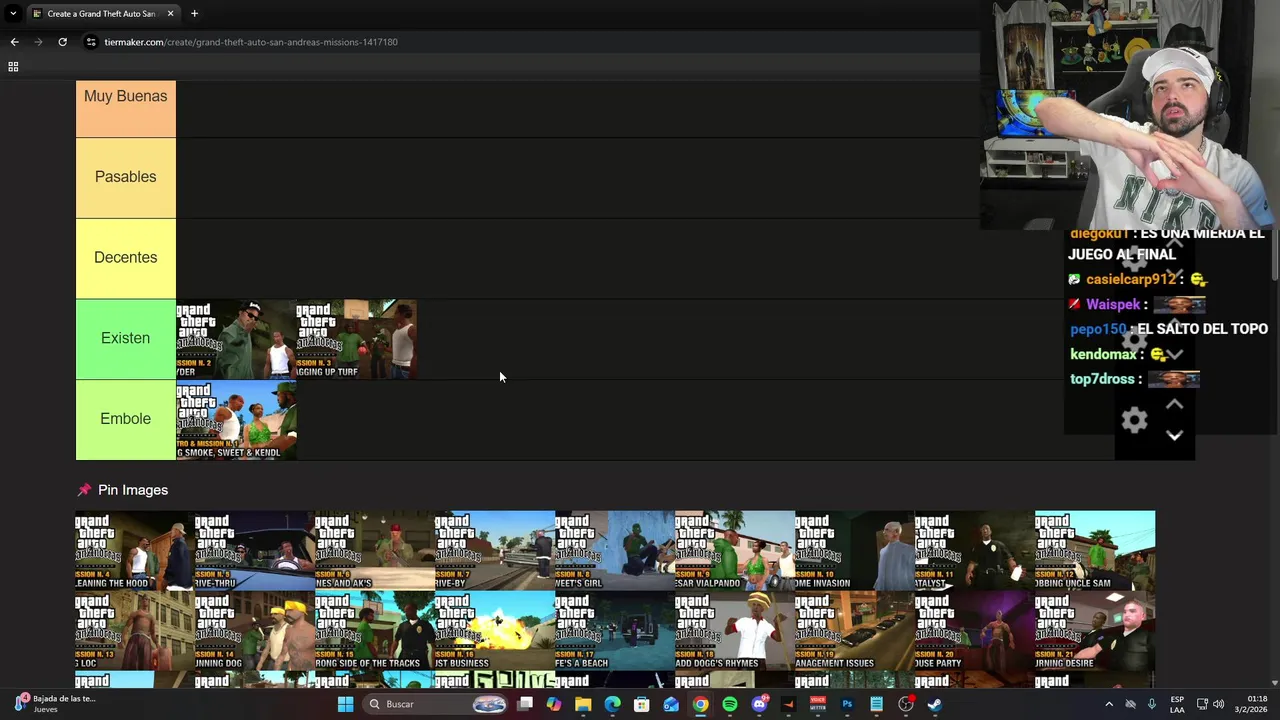Open settings gear for Embole tier row

pos(1134,420)
